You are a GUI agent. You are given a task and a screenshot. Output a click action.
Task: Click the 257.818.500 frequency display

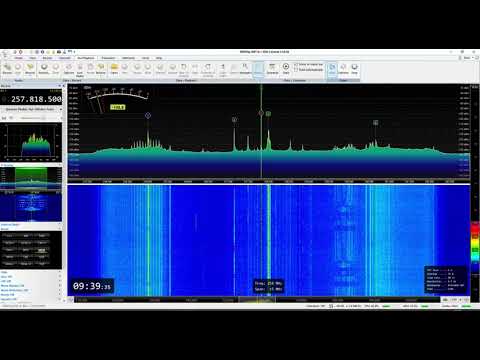36,99
